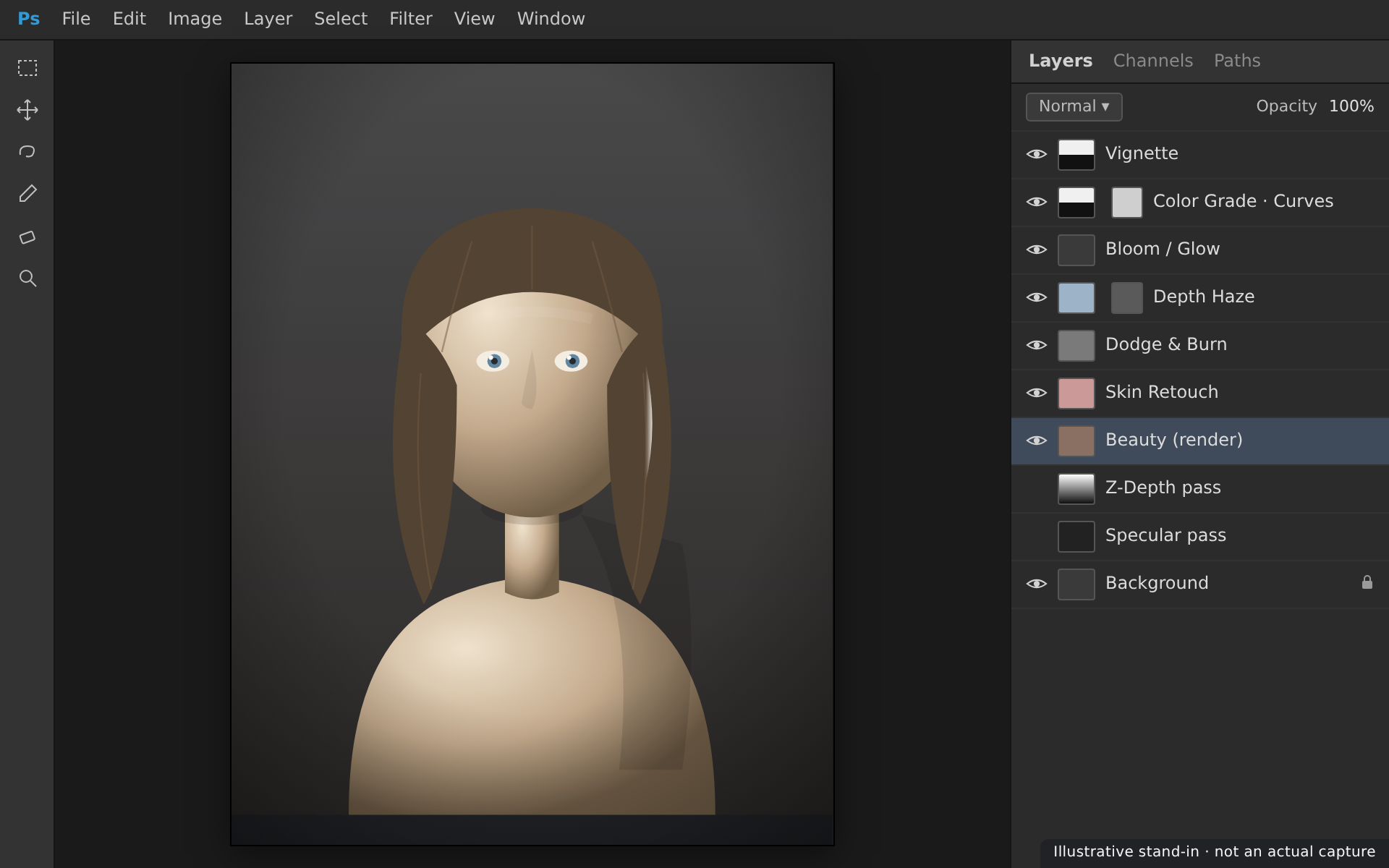Open the Window menu
The height and width of the screenshot is (868, 1389).
[551, 19]
